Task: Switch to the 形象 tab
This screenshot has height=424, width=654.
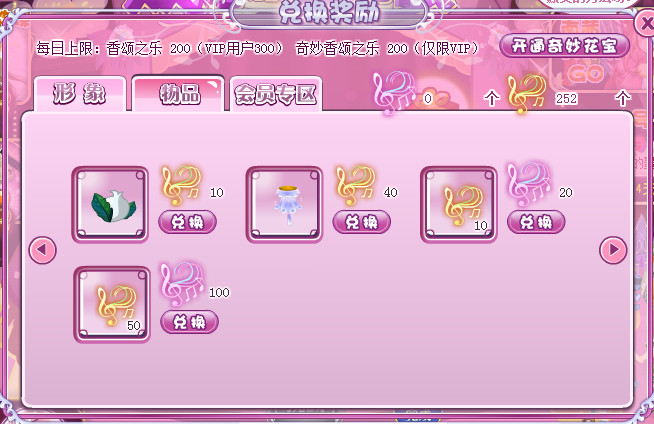Action: 80,94
